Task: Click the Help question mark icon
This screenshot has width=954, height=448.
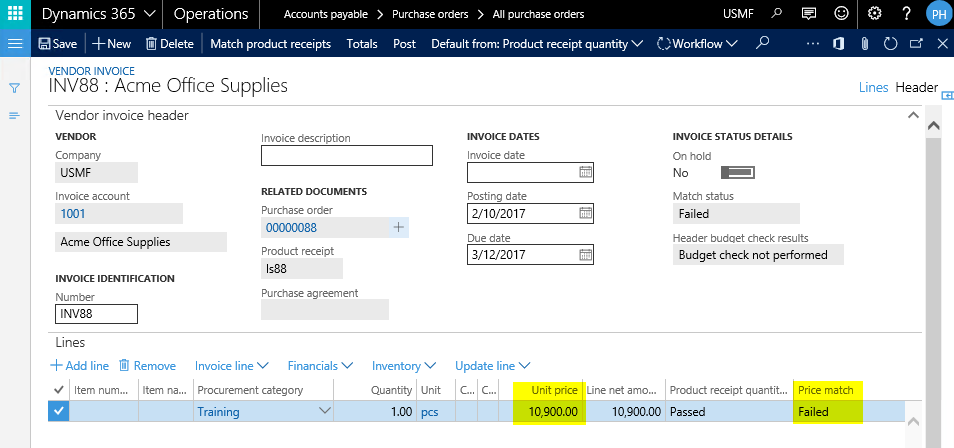Action: pos(906,14)
